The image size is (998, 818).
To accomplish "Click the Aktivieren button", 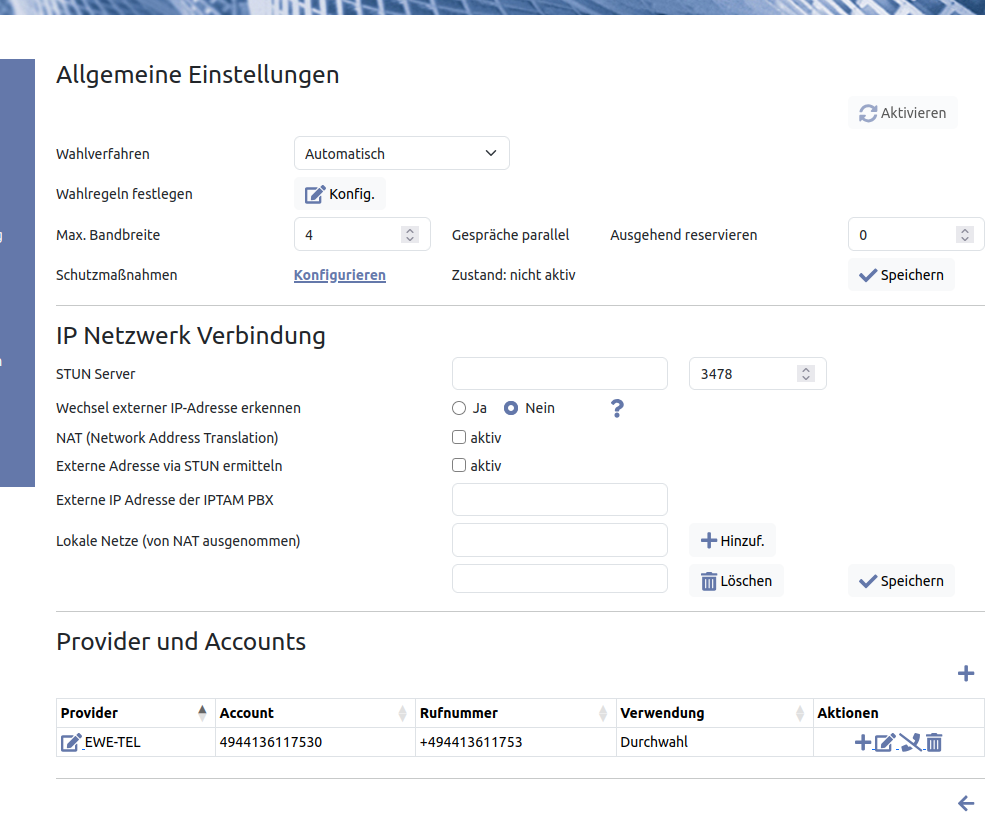I will [x=902, y=113].
